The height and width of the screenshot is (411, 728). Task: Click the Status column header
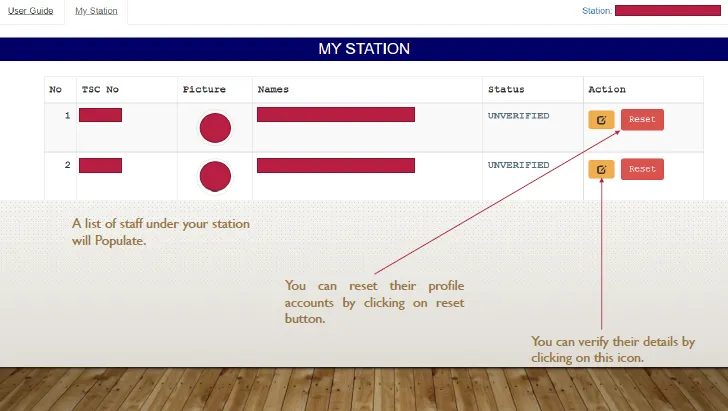pyautogui.click(x=505, y=90)
